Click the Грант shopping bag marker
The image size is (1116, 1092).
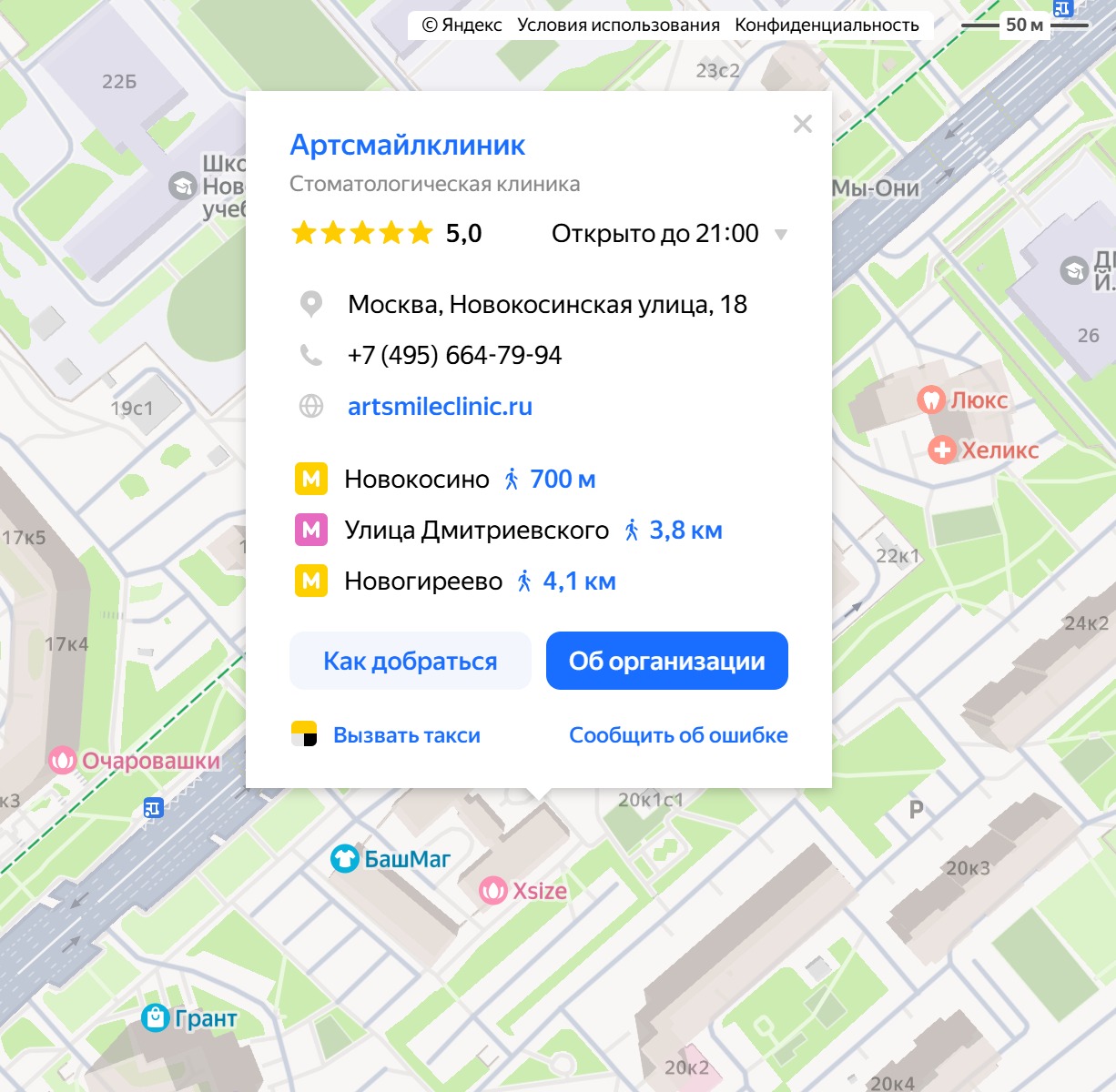[x=156, y=1018]
